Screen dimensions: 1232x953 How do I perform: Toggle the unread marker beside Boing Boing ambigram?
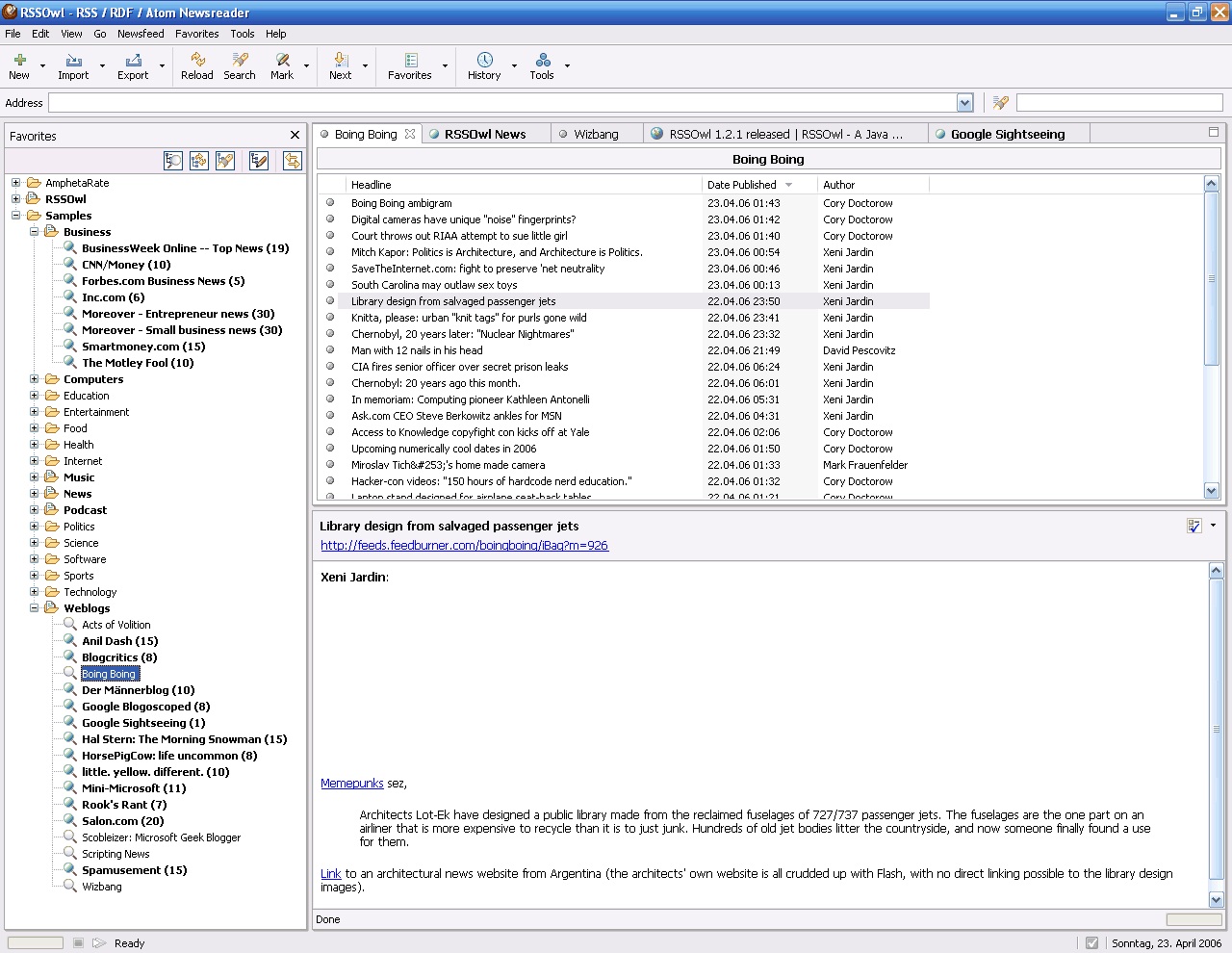[329, 203]
